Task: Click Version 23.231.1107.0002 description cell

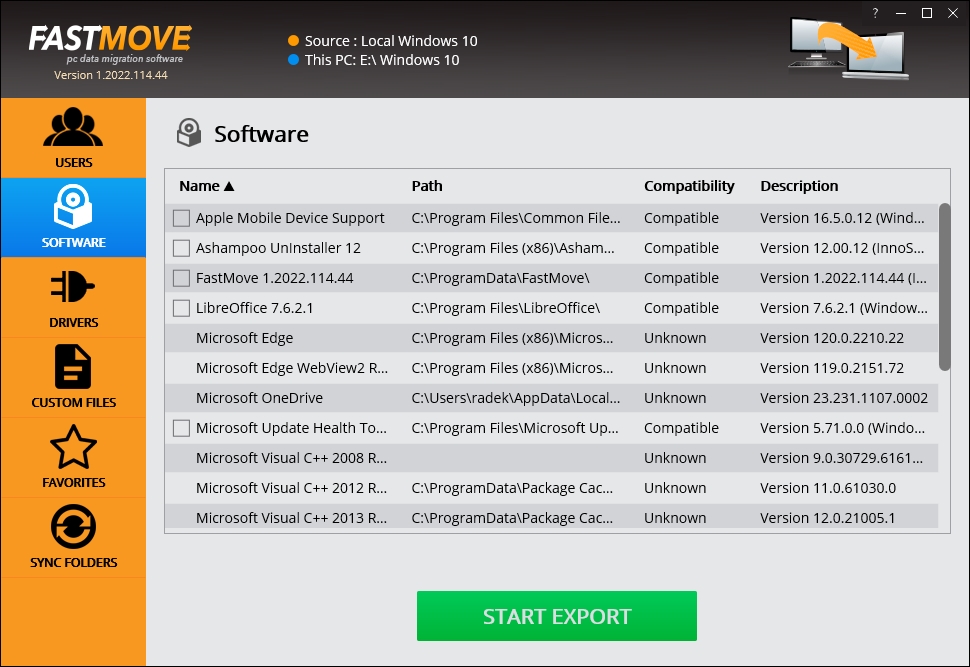Action: [844, 398]
